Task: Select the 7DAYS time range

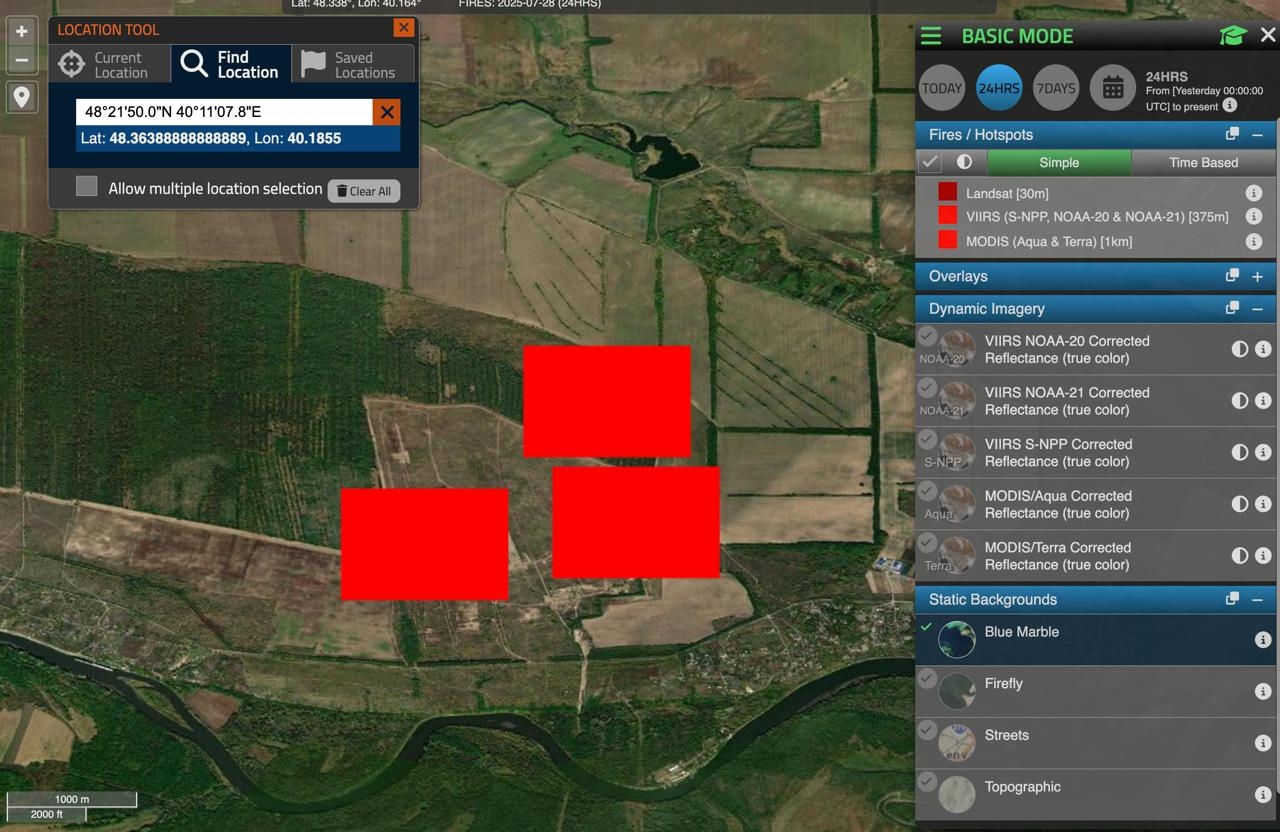Action: point(1055,88)
